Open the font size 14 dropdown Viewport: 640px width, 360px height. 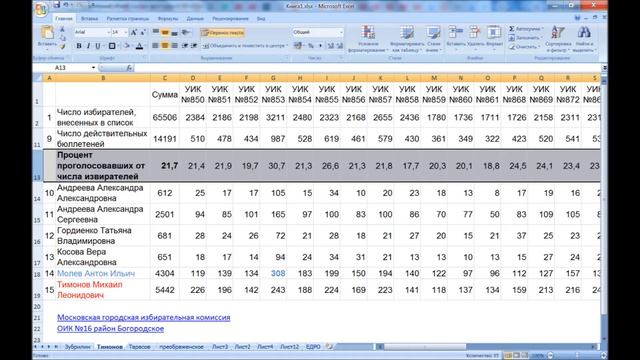[125, 32]
